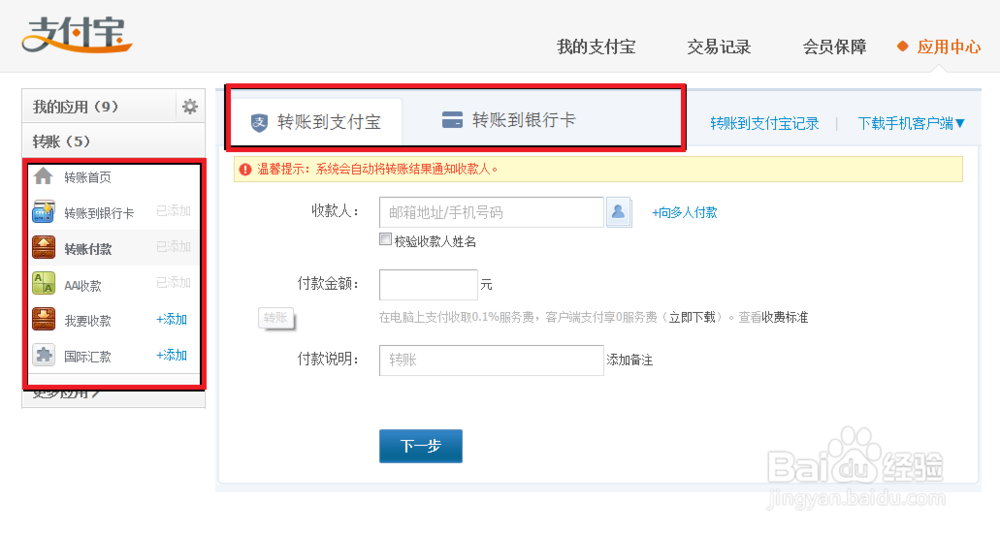1000x533 pixels.
Task: Click the orange dot beside 应用中心
Action: coord(902,46)
